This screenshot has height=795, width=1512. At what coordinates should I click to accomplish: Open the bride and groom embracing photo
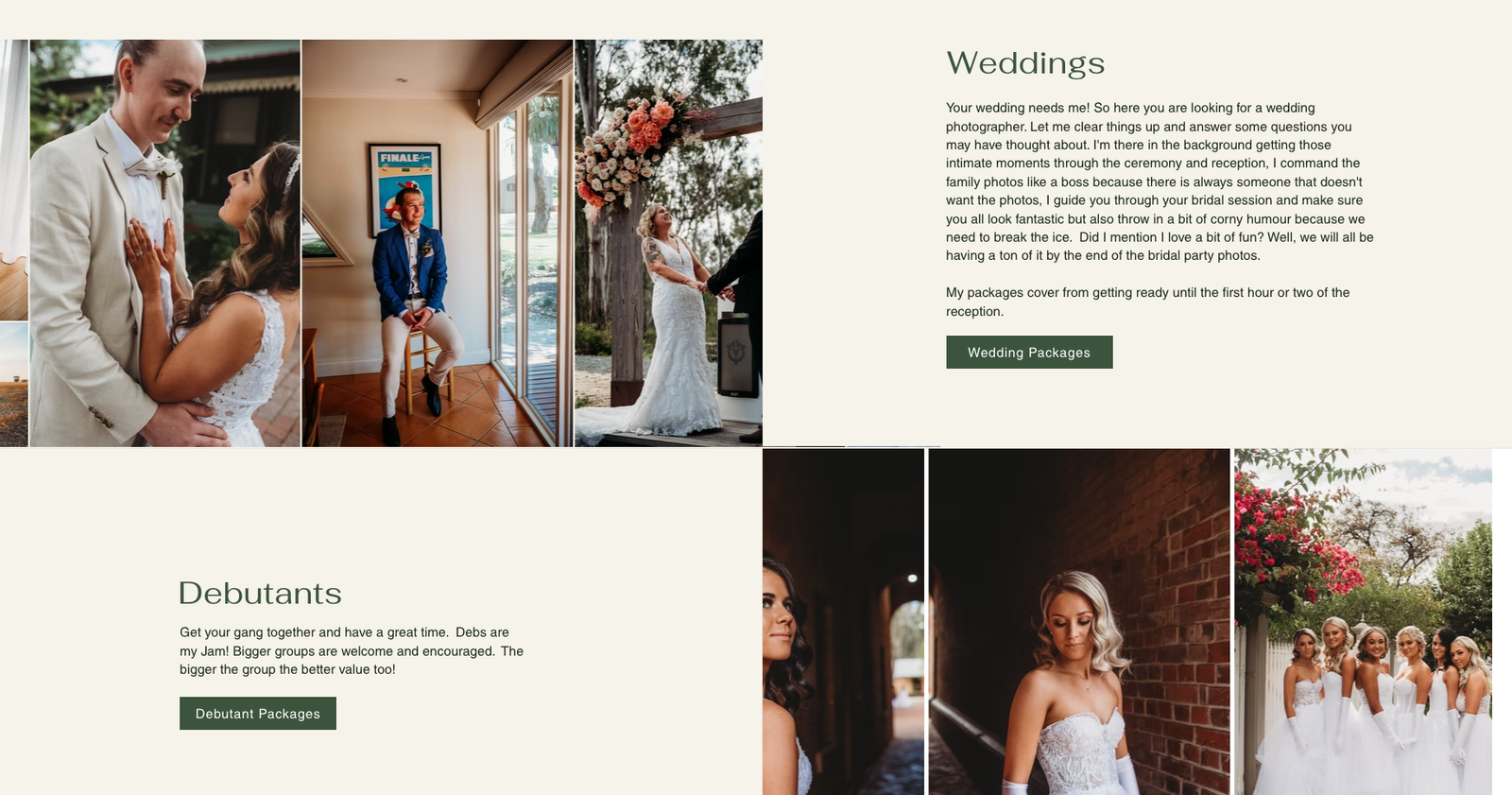[x=165, y=243]
